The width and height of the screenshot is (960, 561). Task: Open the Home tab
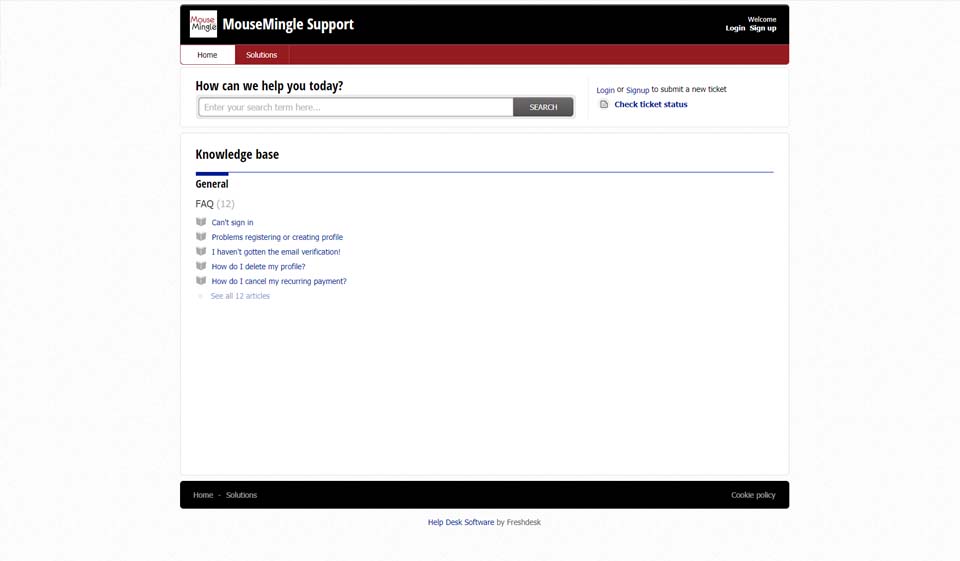207,55
